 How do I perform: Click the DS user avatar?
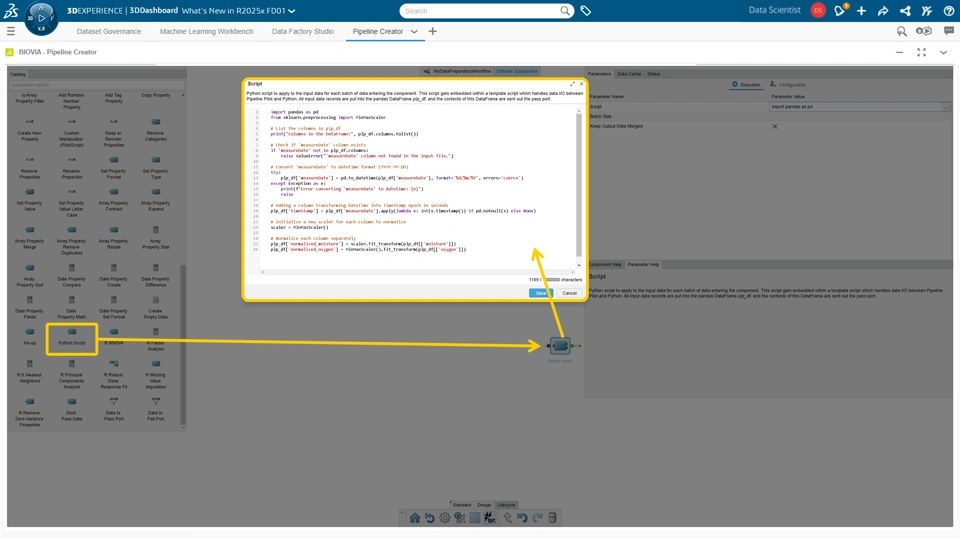(x=818, y=10)
